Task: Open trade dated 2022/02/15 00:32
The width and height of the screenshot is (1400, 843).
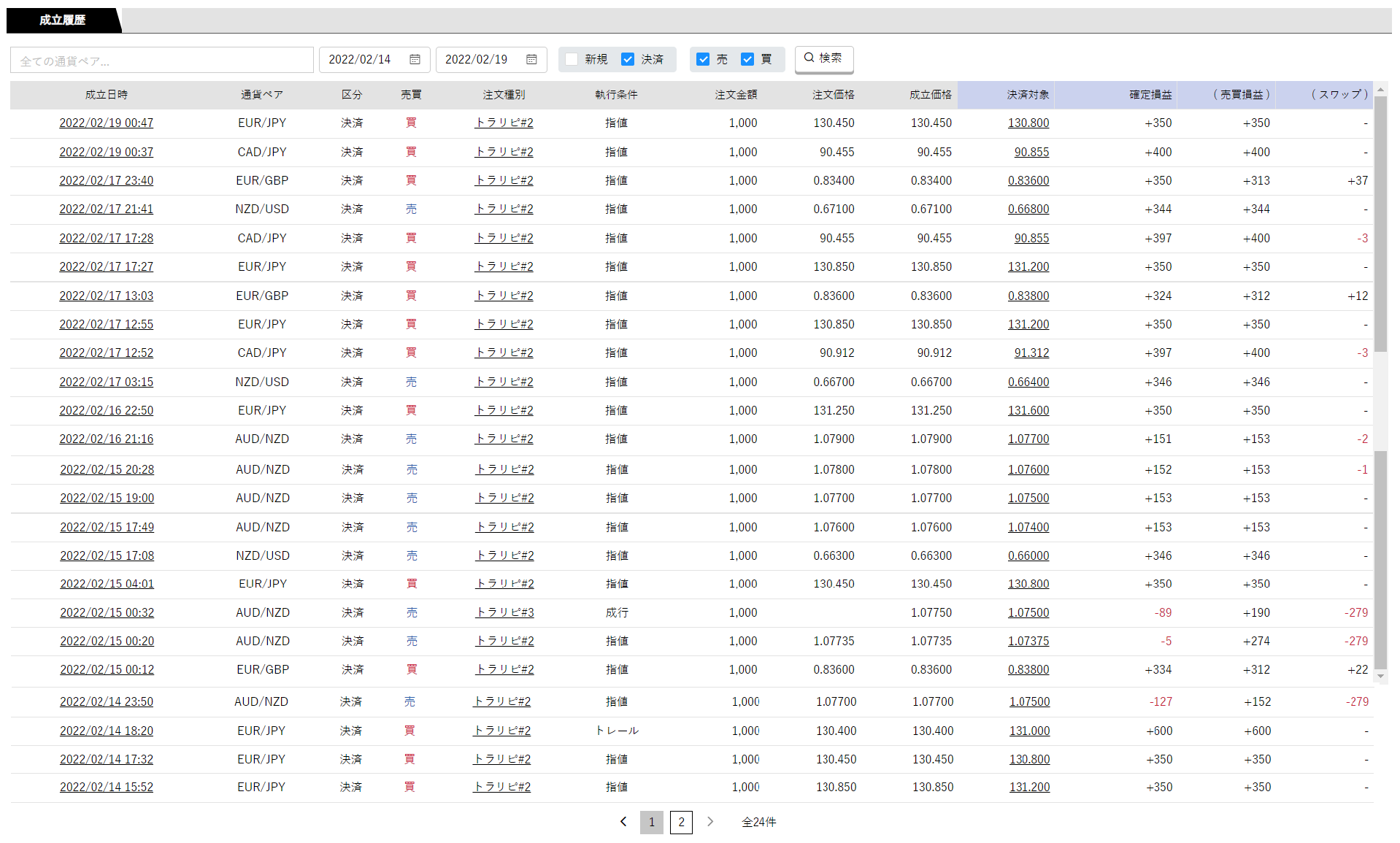Action: [107, 612]
